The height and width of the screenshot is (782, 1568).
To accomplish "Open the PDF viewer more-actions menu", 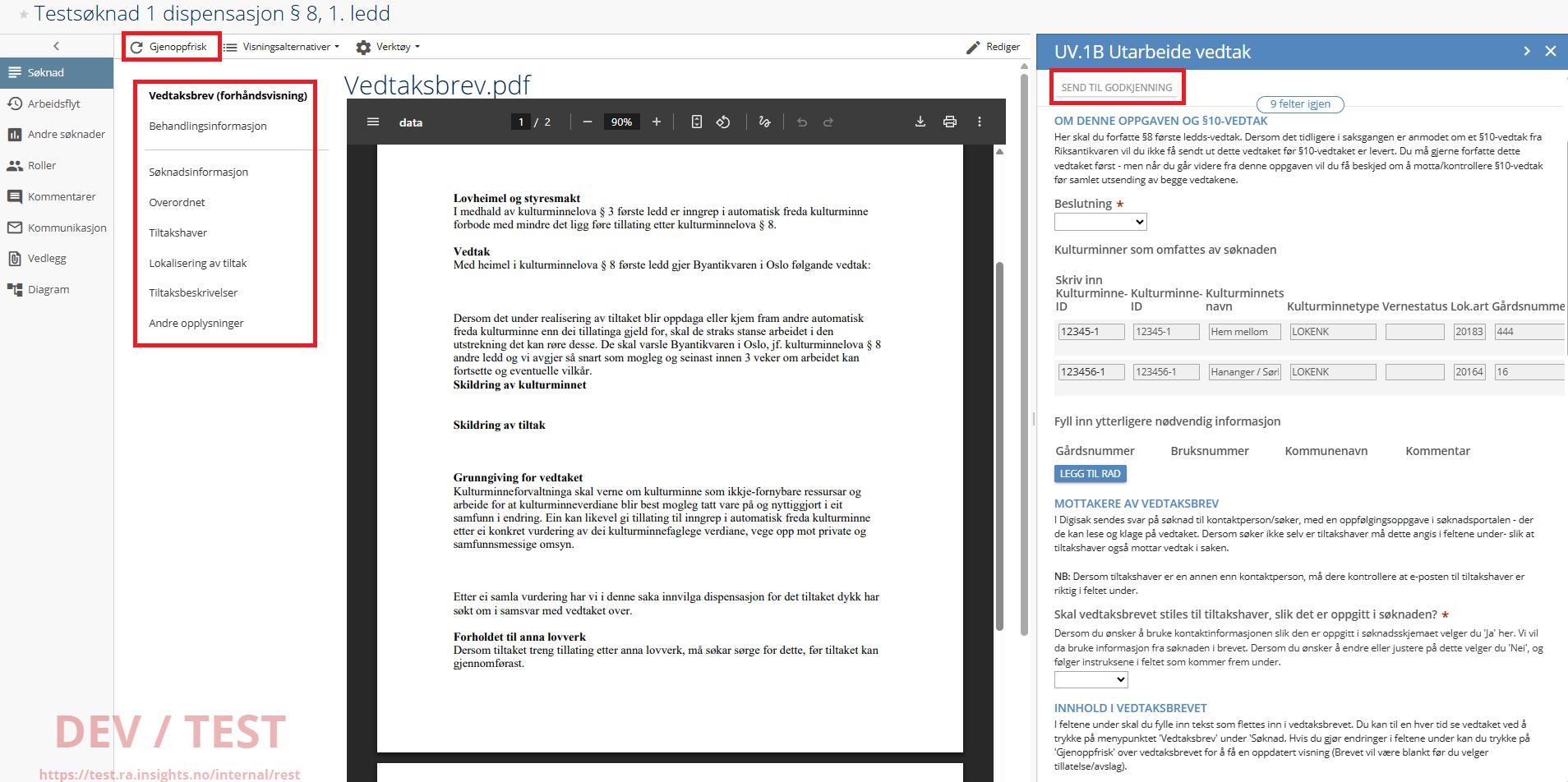I will 979,122.
